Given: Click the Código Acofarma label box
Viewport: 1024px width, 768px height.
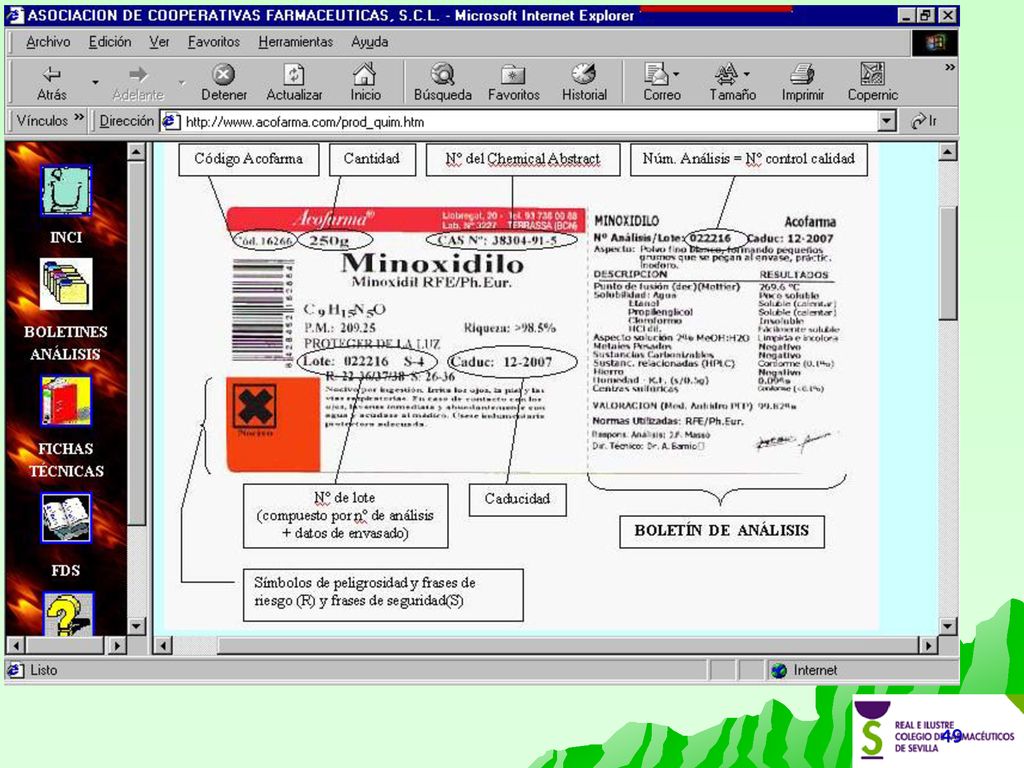Looking at the screenshot, I should point(249,159).
